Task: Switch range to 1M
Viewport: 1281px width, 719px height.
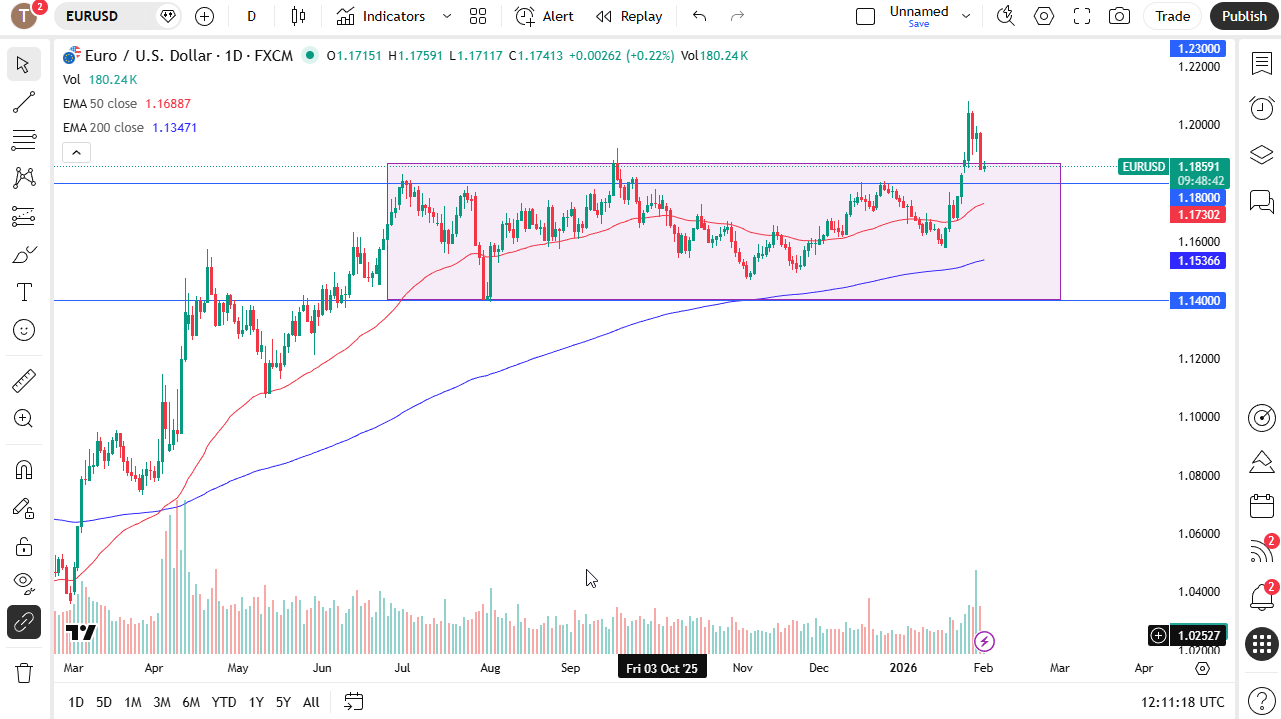Action: tap(133, 702)
